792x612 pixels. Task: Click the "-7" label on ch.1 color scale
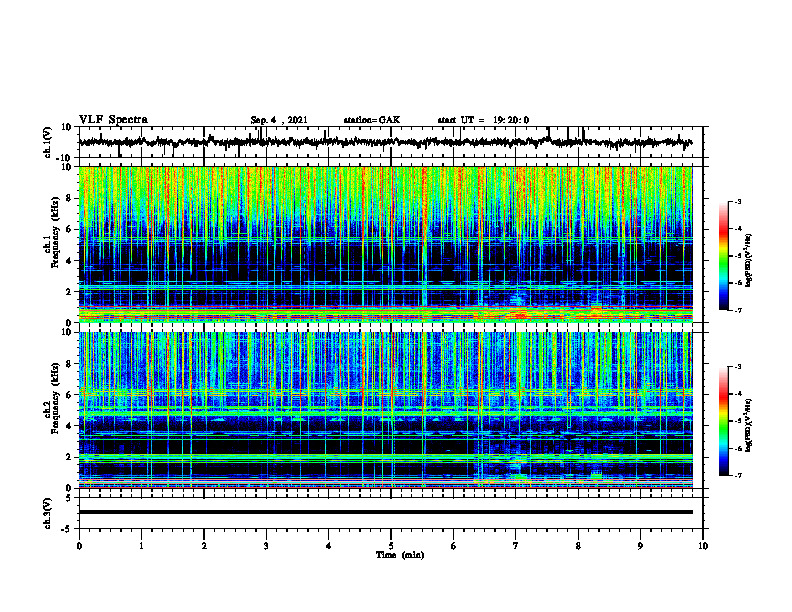coord(737,310)
